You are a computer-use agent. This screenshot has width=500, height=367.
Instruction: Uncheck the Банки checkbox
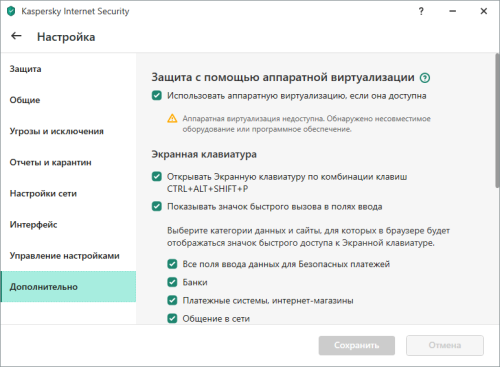point(172,282)
